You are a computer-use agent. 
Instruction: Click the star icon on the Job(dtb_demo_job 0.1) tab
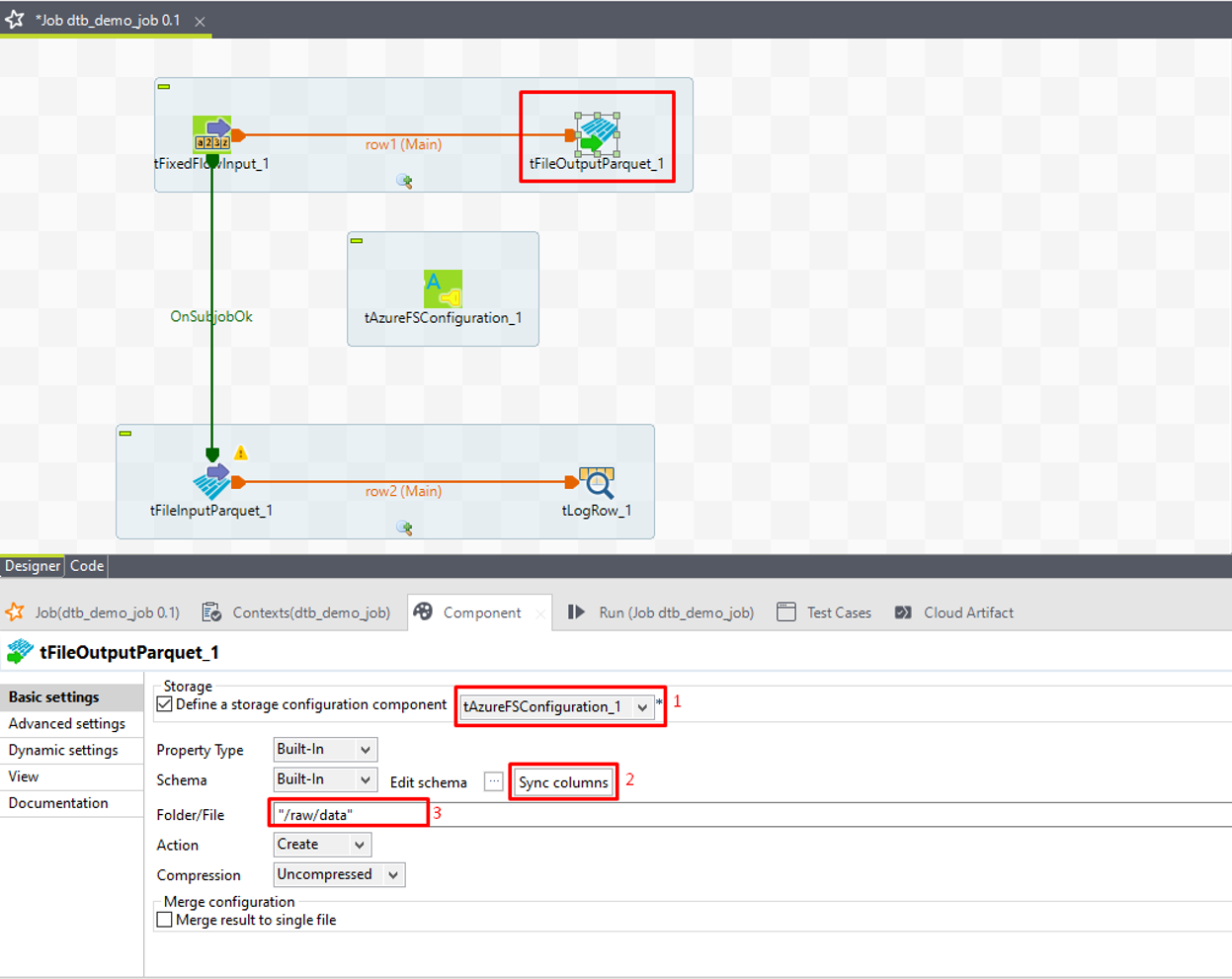tap(14, 612)
